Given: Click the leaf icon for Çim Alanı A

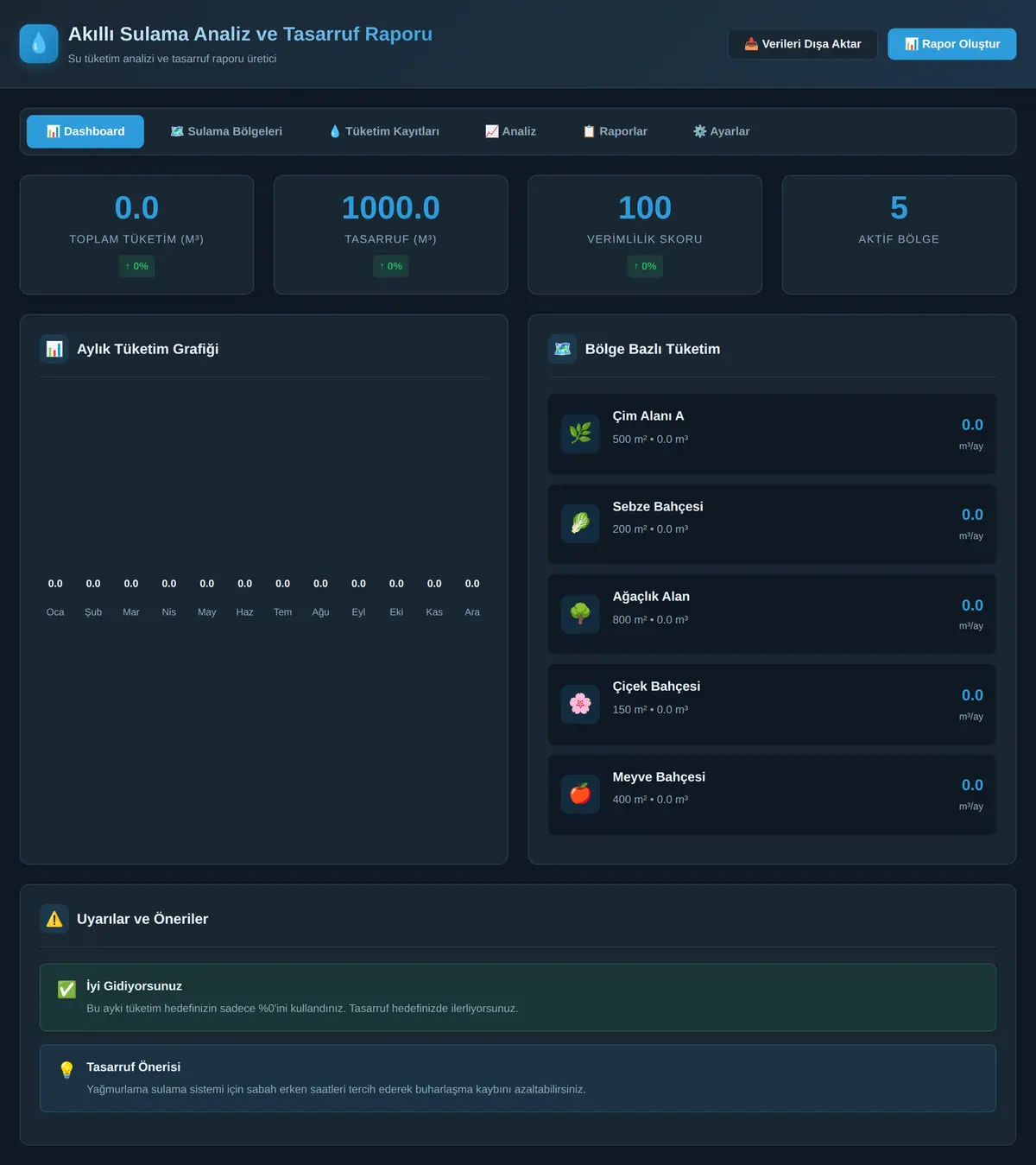Looking at the screenshot, I should (580, 434).
